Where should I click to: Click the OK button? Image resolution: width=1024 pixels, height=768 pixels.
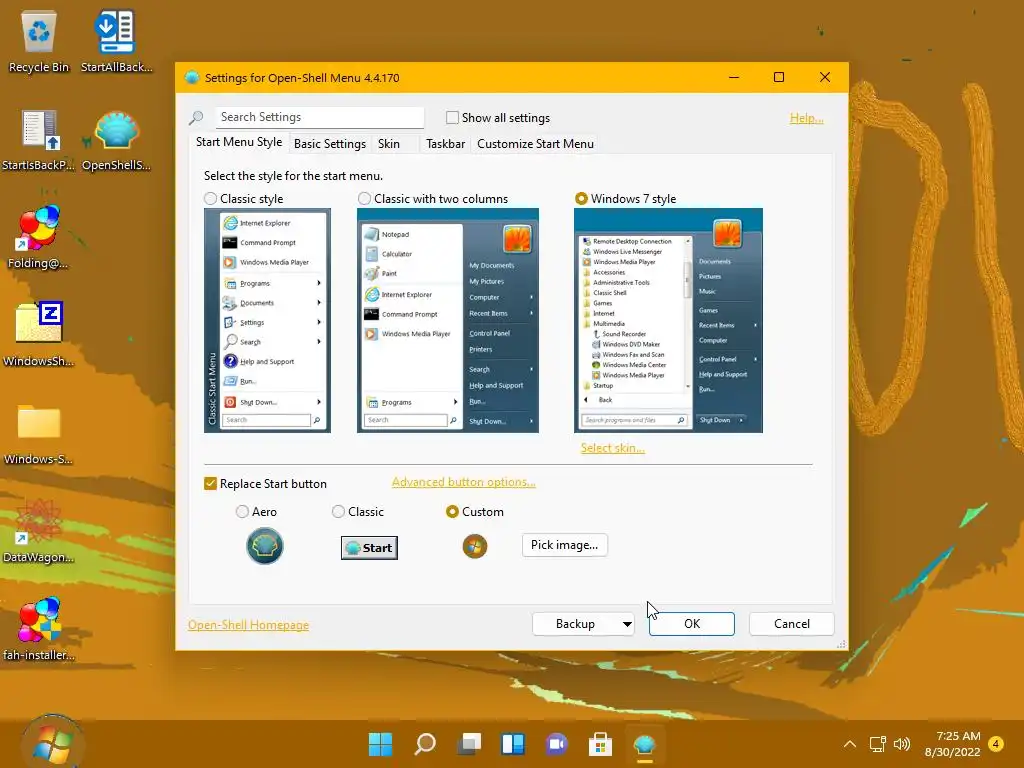692,624
